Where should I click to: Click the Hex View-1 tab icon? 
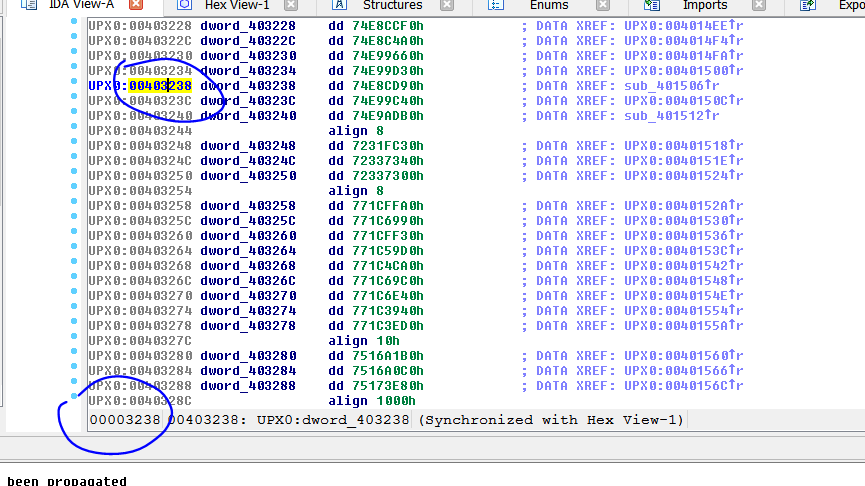coord(184,6)
